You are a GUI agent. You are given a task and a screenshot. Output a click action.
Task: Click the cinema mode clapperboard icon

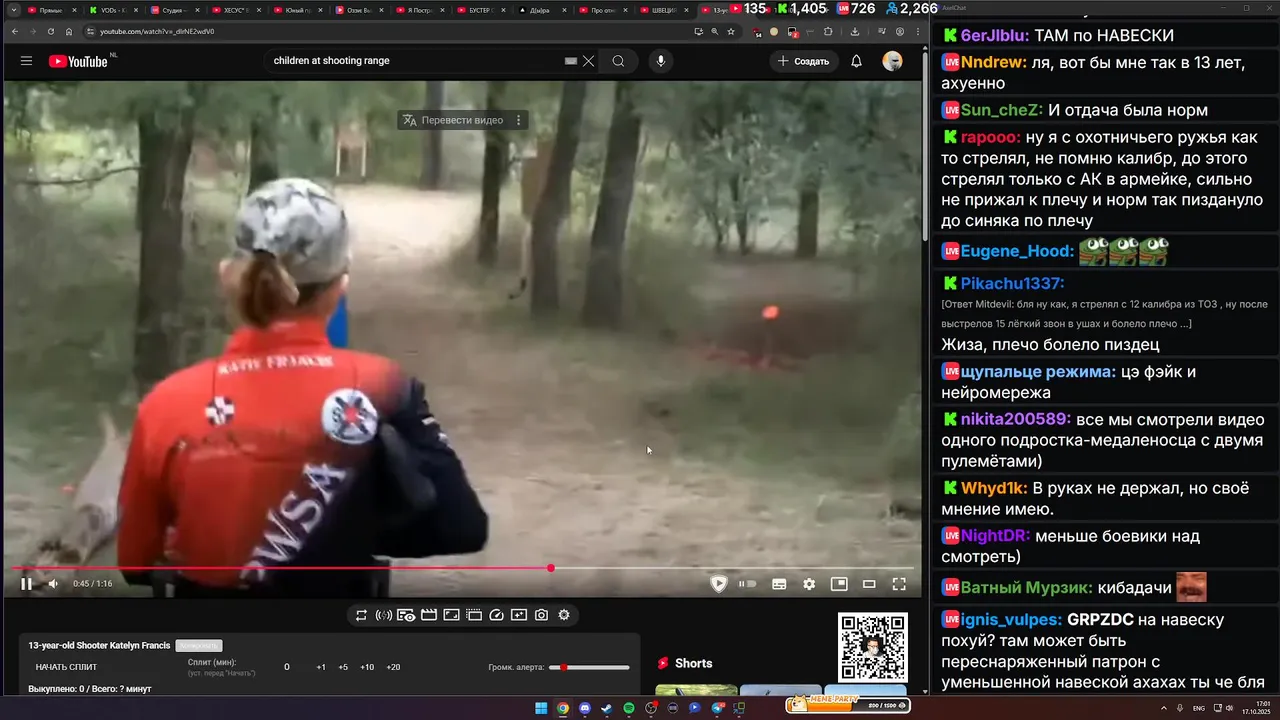[x=428, y=615]
